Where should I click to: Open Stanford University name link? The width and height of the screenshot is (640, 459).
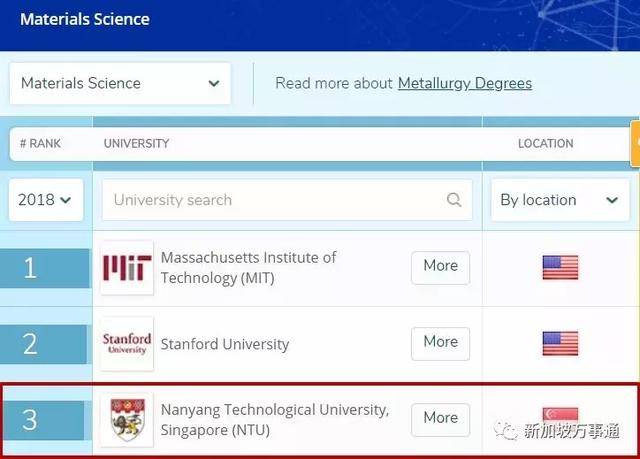tap(225, 344)
